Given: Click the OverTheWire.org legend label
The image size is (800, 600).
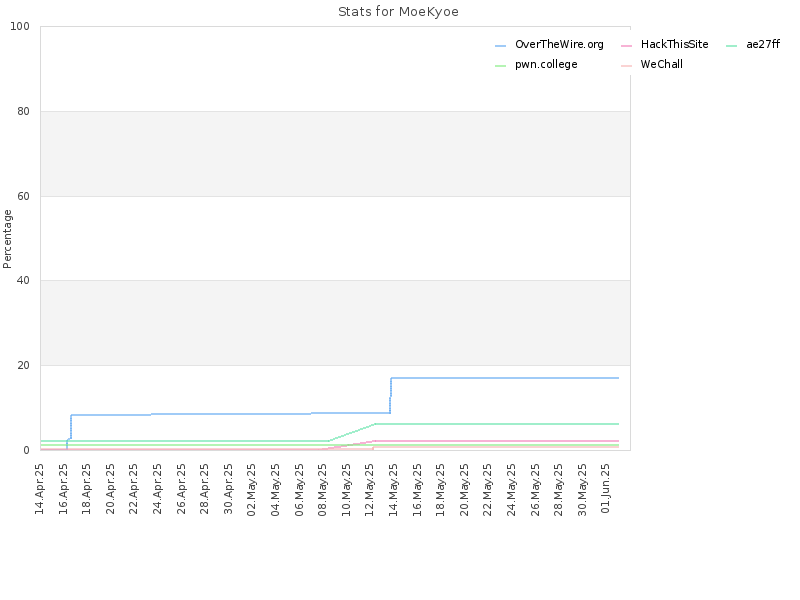Looking at the screenshot, I should [559, 44].
